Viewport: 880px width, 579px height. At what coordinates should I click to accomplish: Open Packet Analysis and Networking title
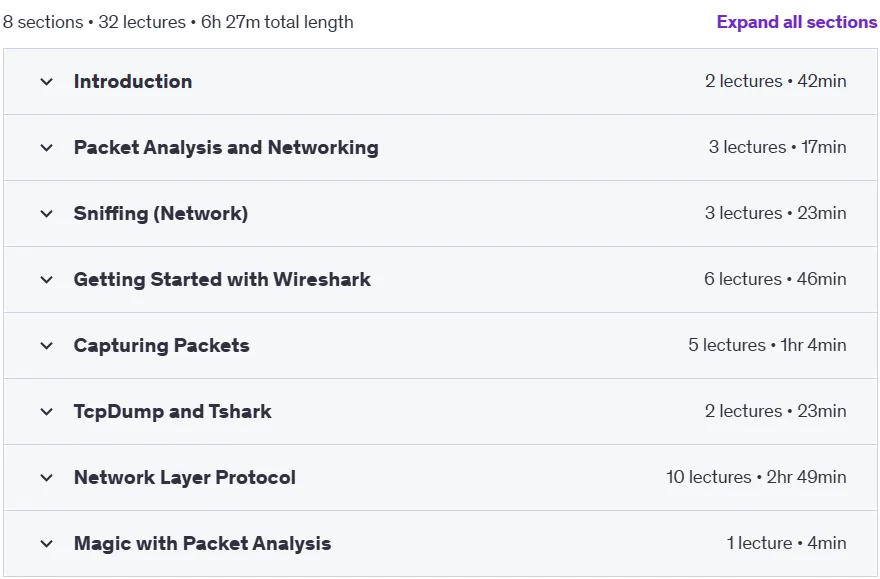[x=226, y=148]
